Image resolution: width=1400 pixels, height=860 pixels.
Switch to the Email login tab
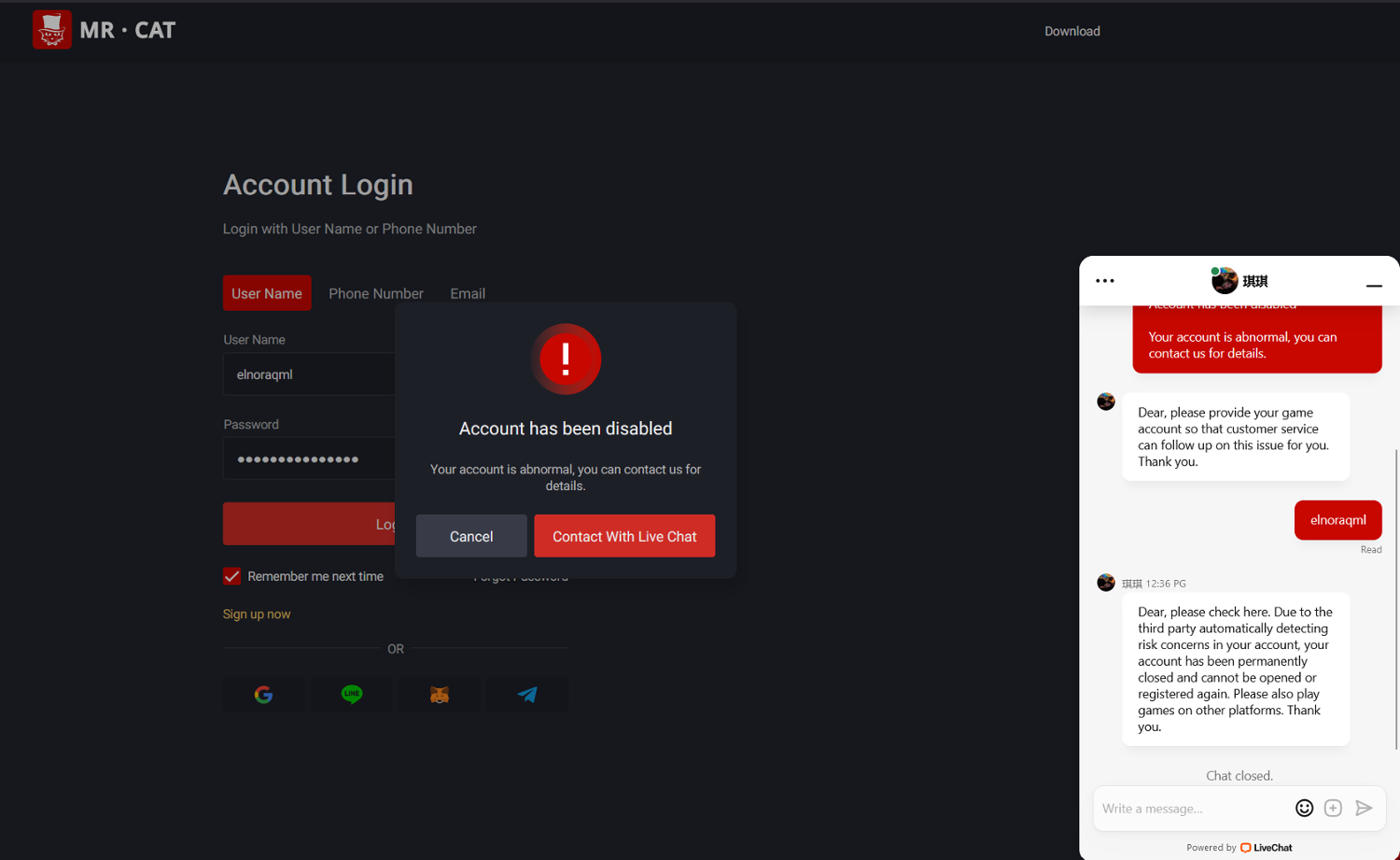[468, 293]
